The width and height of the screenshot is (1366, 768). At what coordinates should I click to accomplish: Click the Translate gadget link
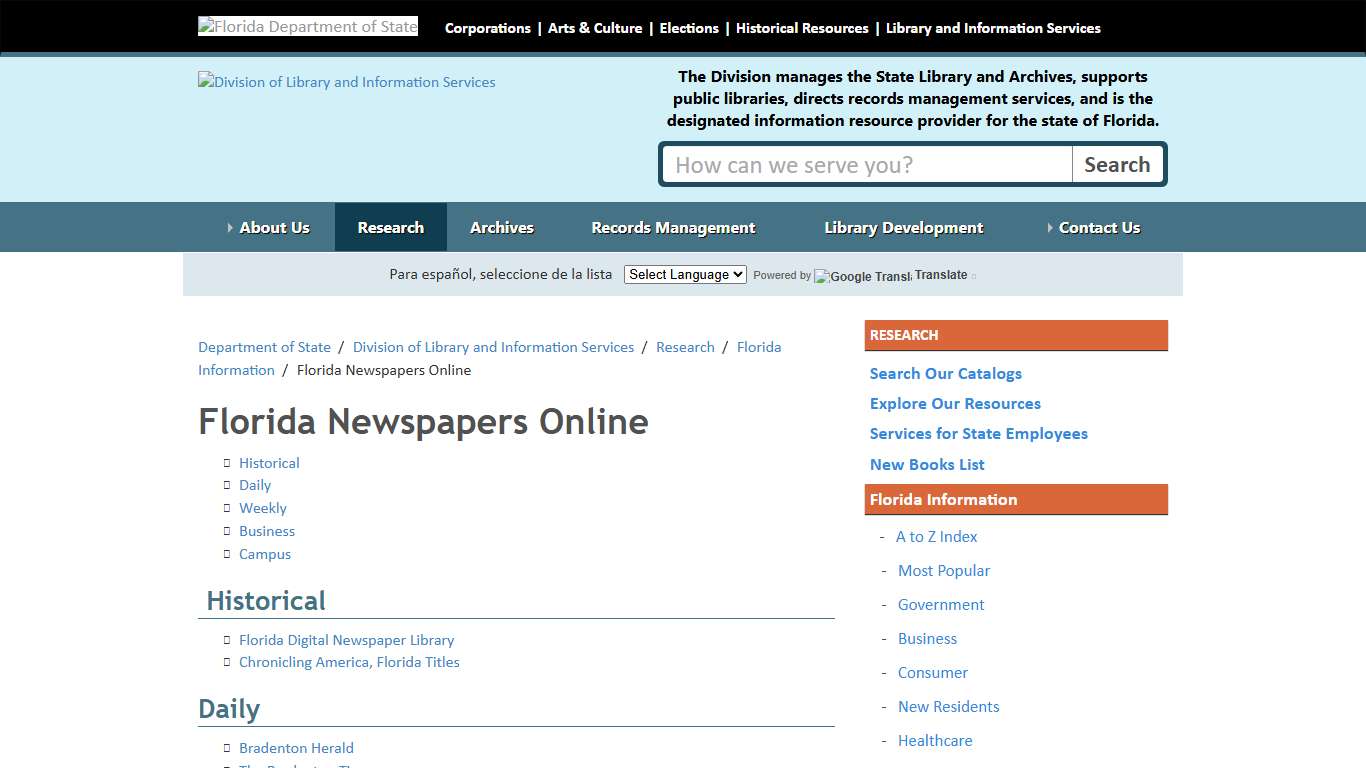pyautogui.click(x=943, y=274)
